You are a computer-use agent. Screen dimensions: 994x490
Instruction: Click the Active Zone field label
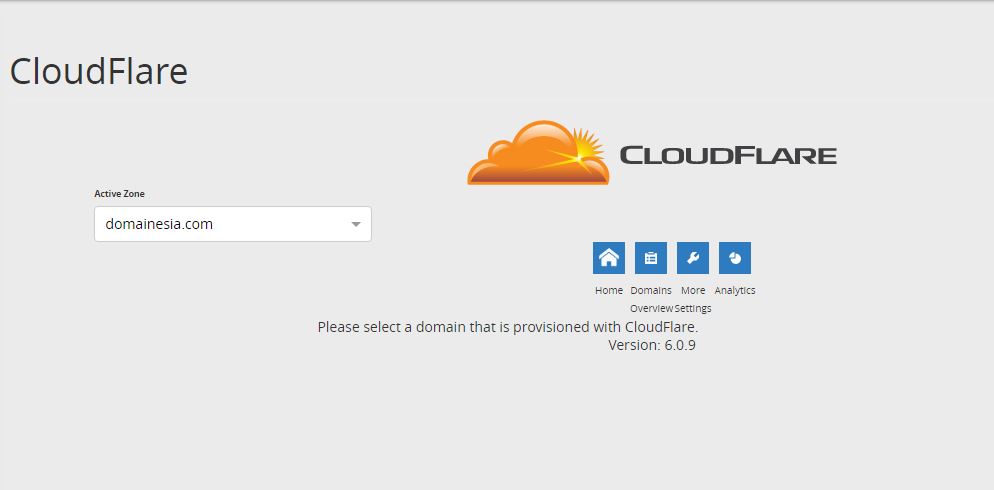(x=119, y=194)
